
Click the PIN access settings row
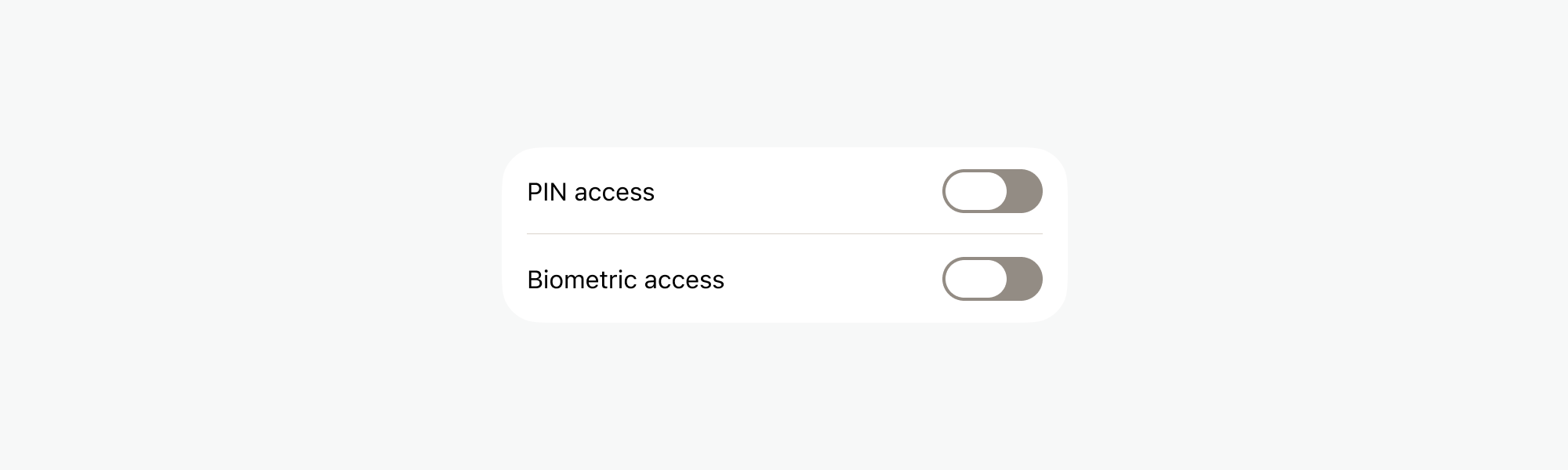click(784, 191)
